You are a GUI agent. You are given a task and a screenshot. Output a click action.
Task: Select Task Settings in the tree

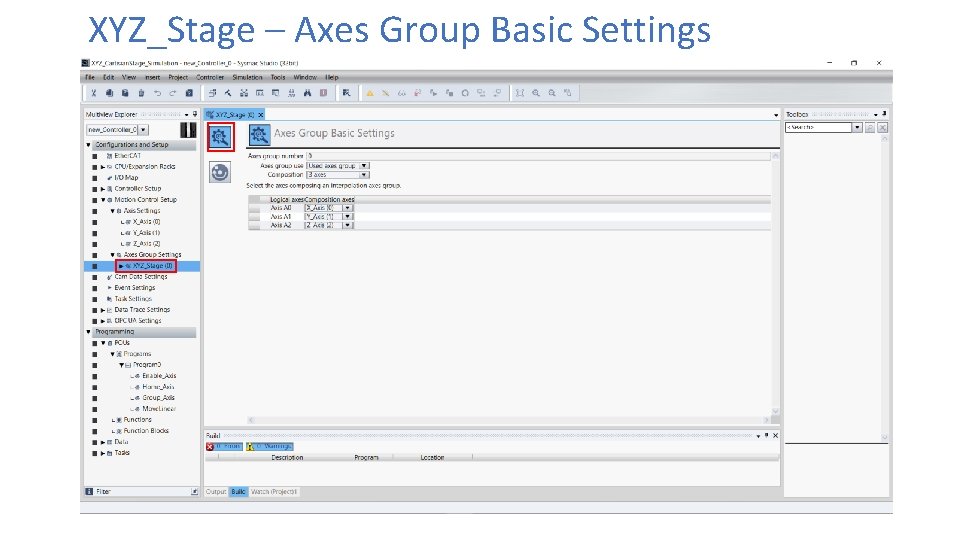(133, 299)
